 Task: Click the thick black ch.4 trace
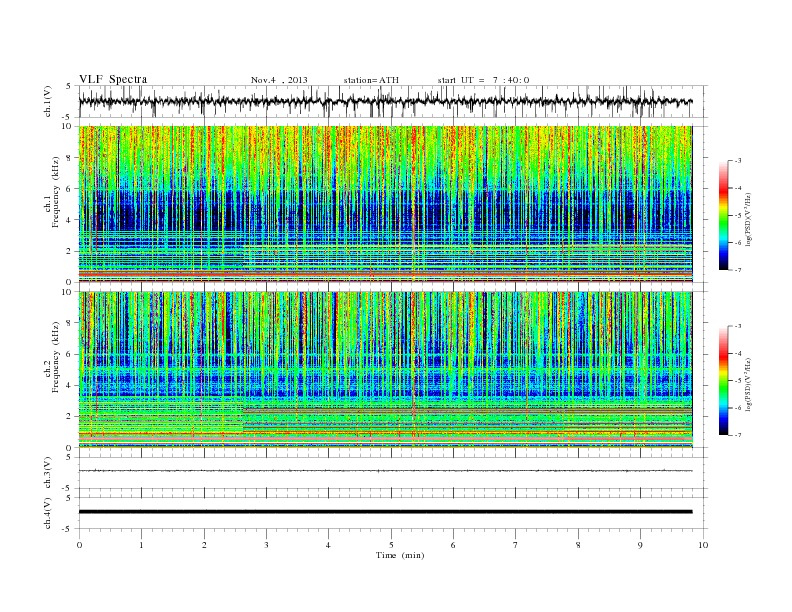tap(385, 512)
